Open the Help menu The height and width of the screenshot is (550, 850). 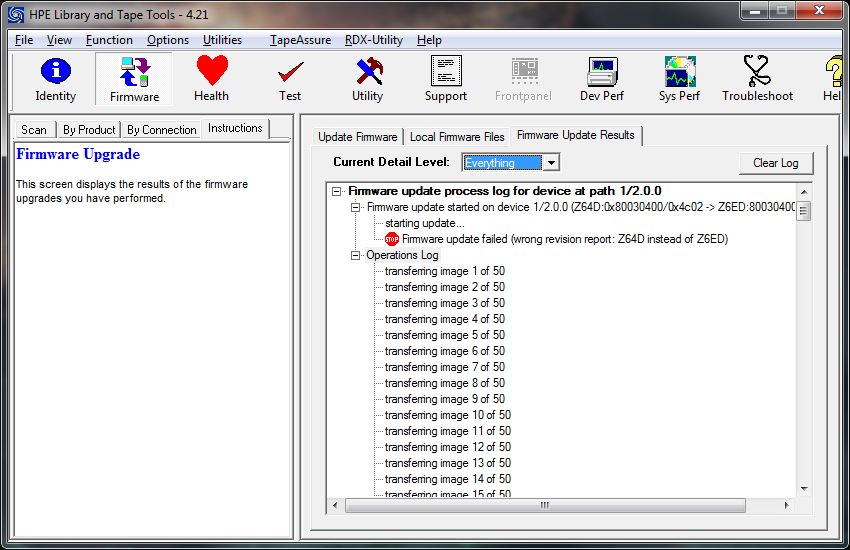(x=429, y=40)
